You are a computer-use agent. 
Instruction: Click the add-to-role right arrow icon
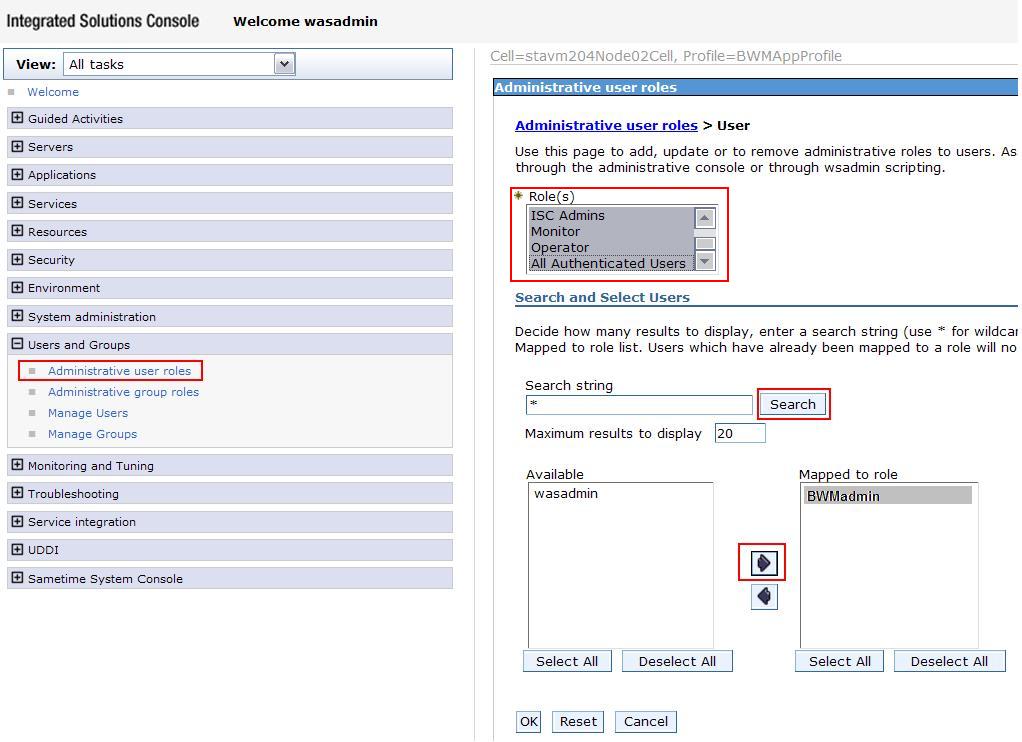coord(763,563)
